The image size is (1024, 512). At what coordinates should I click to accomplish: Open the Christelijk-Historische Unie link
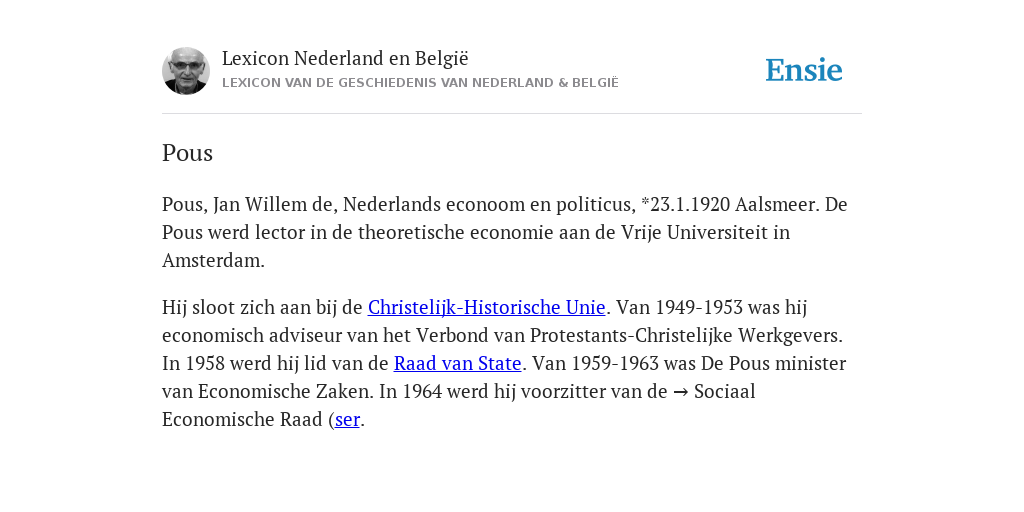487,307
